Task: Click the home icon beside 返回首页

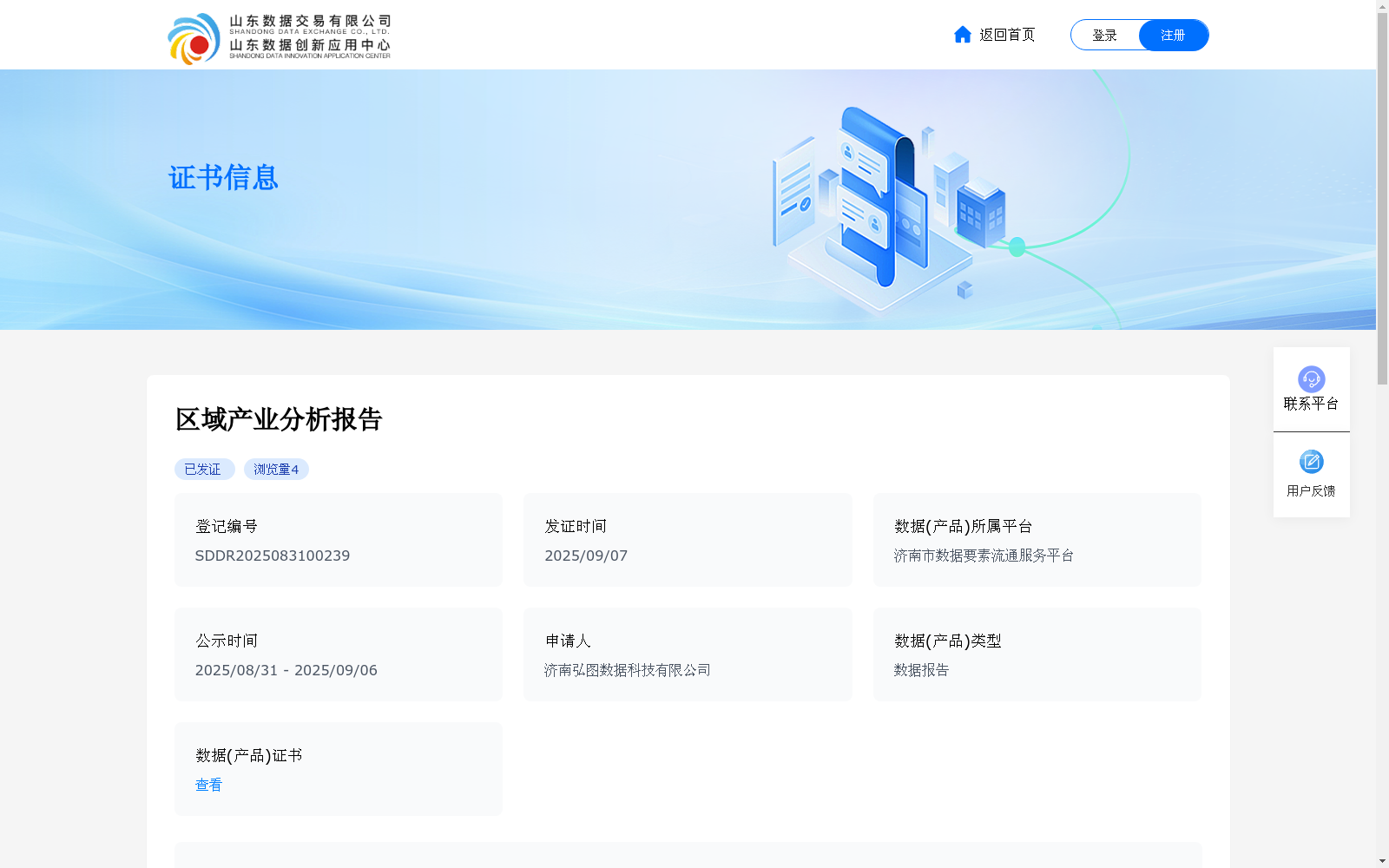Action: 963,35
